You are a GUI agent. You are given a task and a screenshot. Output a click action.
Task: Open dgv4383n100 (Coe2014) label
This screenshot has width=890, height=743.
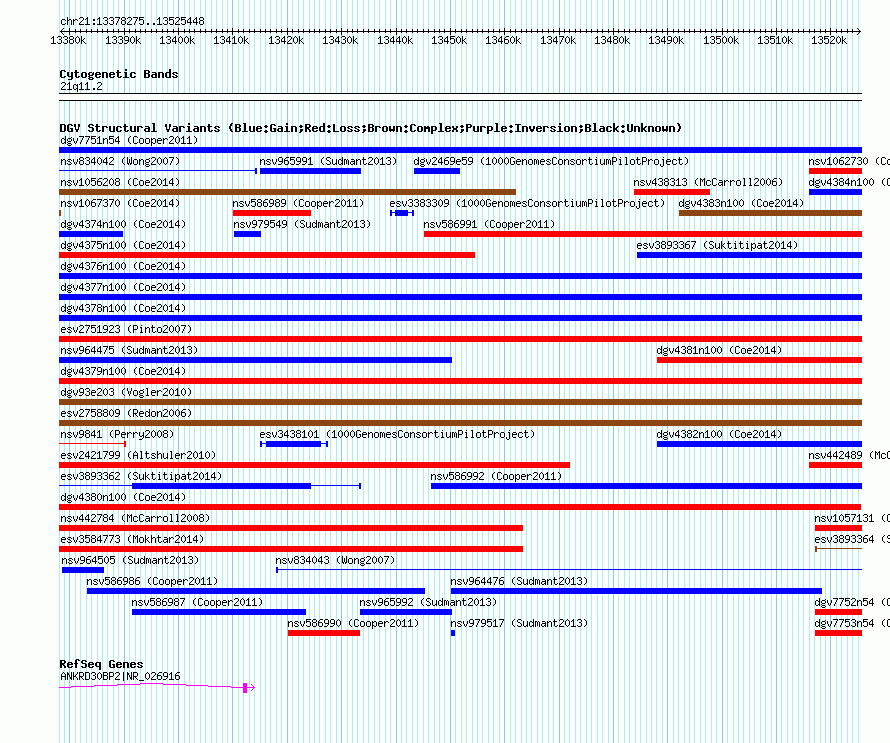tap(741, 203)
